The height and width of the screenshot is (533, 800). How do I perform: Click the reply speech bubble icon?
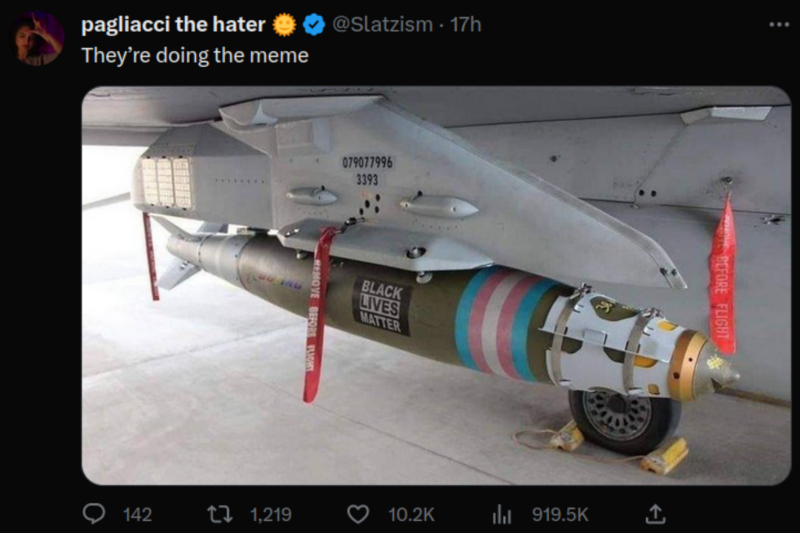click(x=93, y=514)
